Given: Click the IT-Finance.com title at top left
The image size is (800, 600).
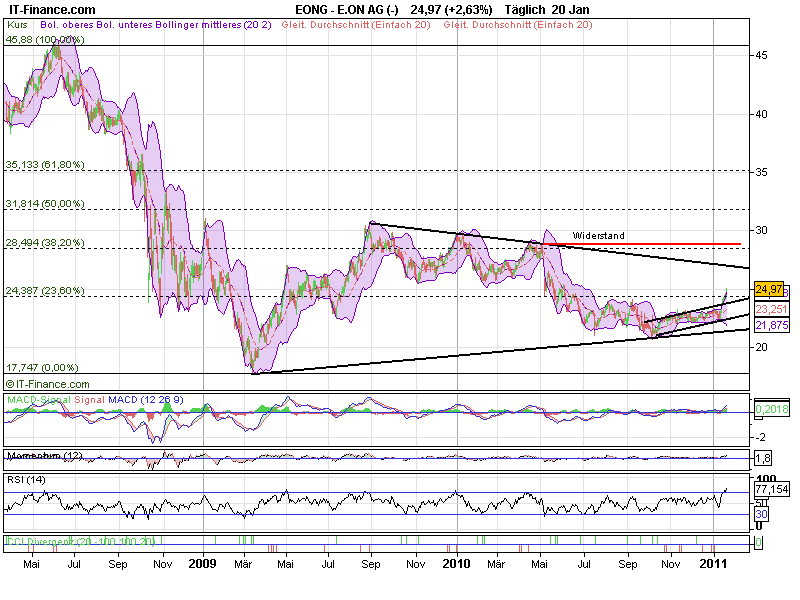Looking at the screenshot, I should tap(52, 10).
